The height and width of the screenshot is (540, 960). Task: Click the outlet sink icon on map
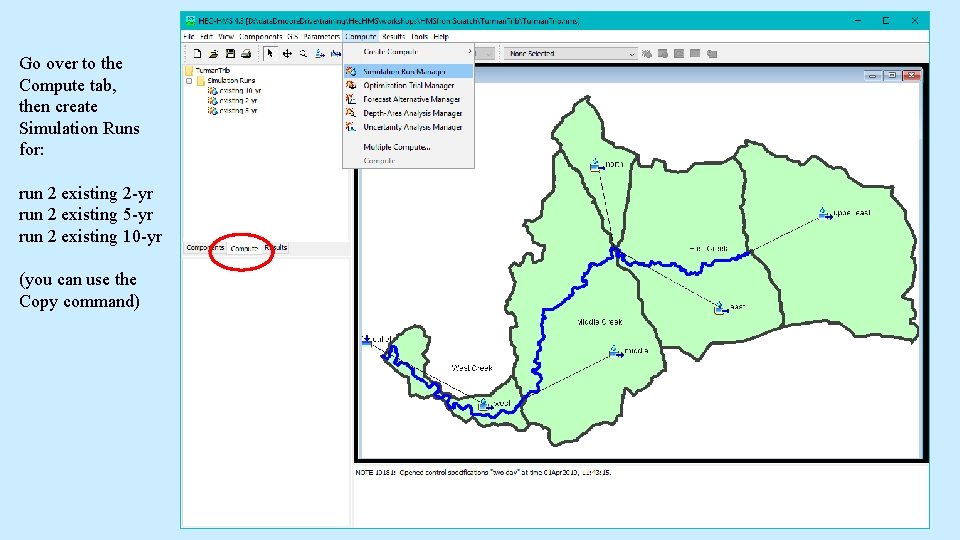(366, 339)
